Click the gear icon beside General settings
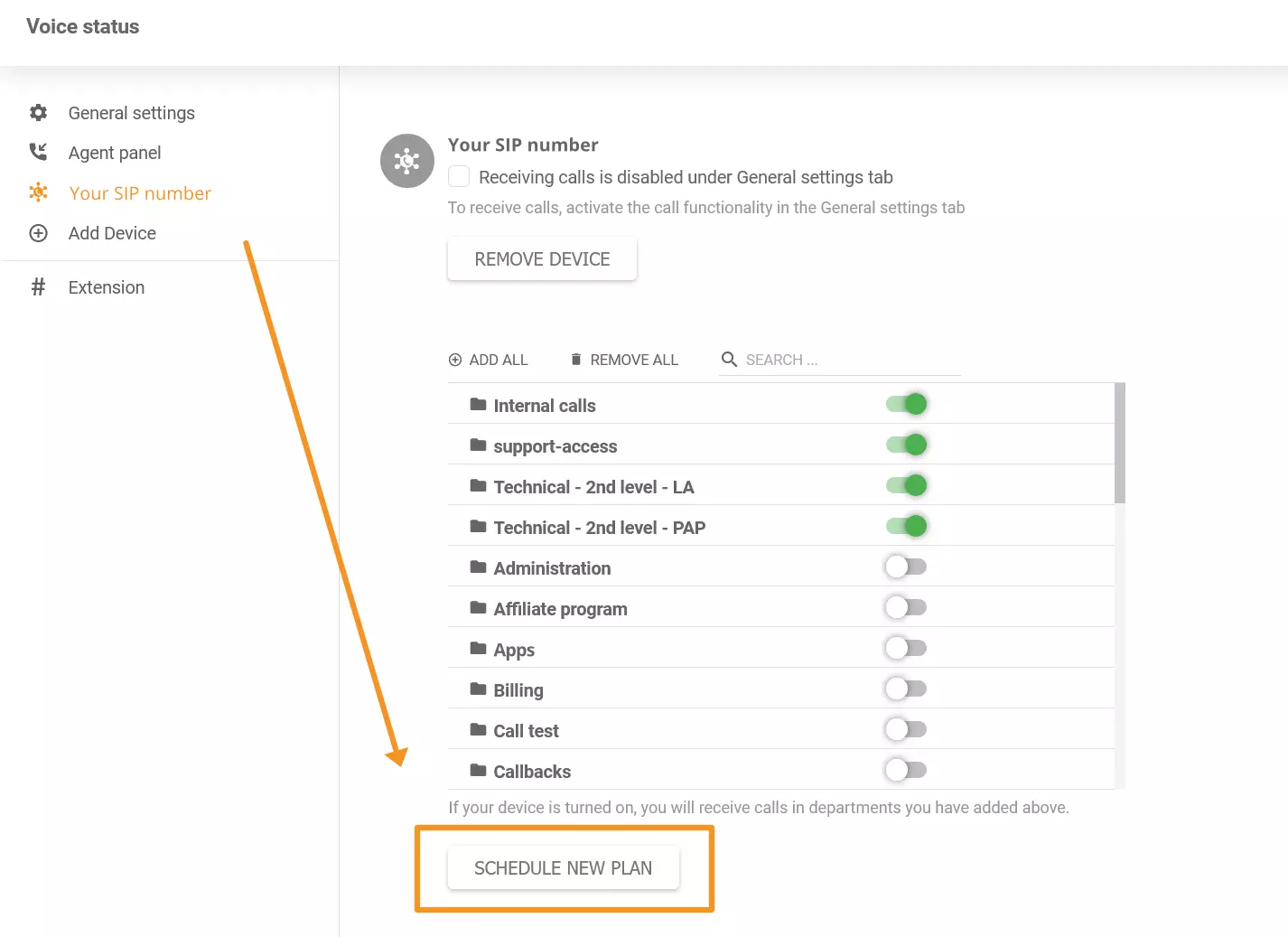The height and width of the screenshot is (937, 1288). (x=38, y=112)
